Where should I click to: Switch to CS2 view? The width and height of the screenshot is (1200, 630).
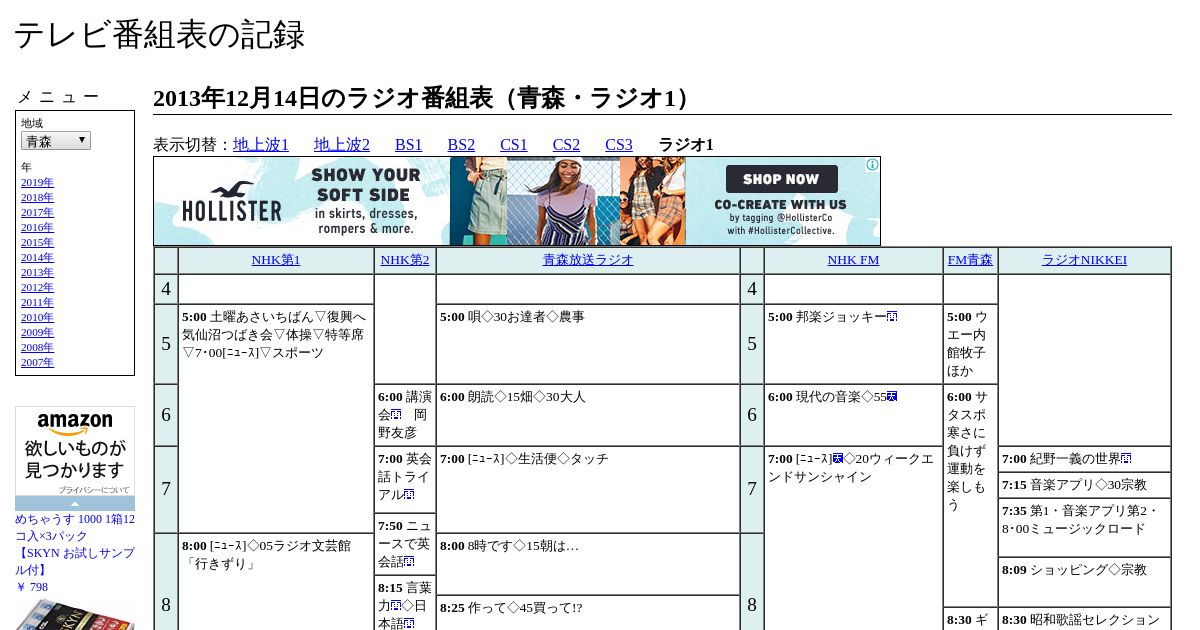[567, 145]
